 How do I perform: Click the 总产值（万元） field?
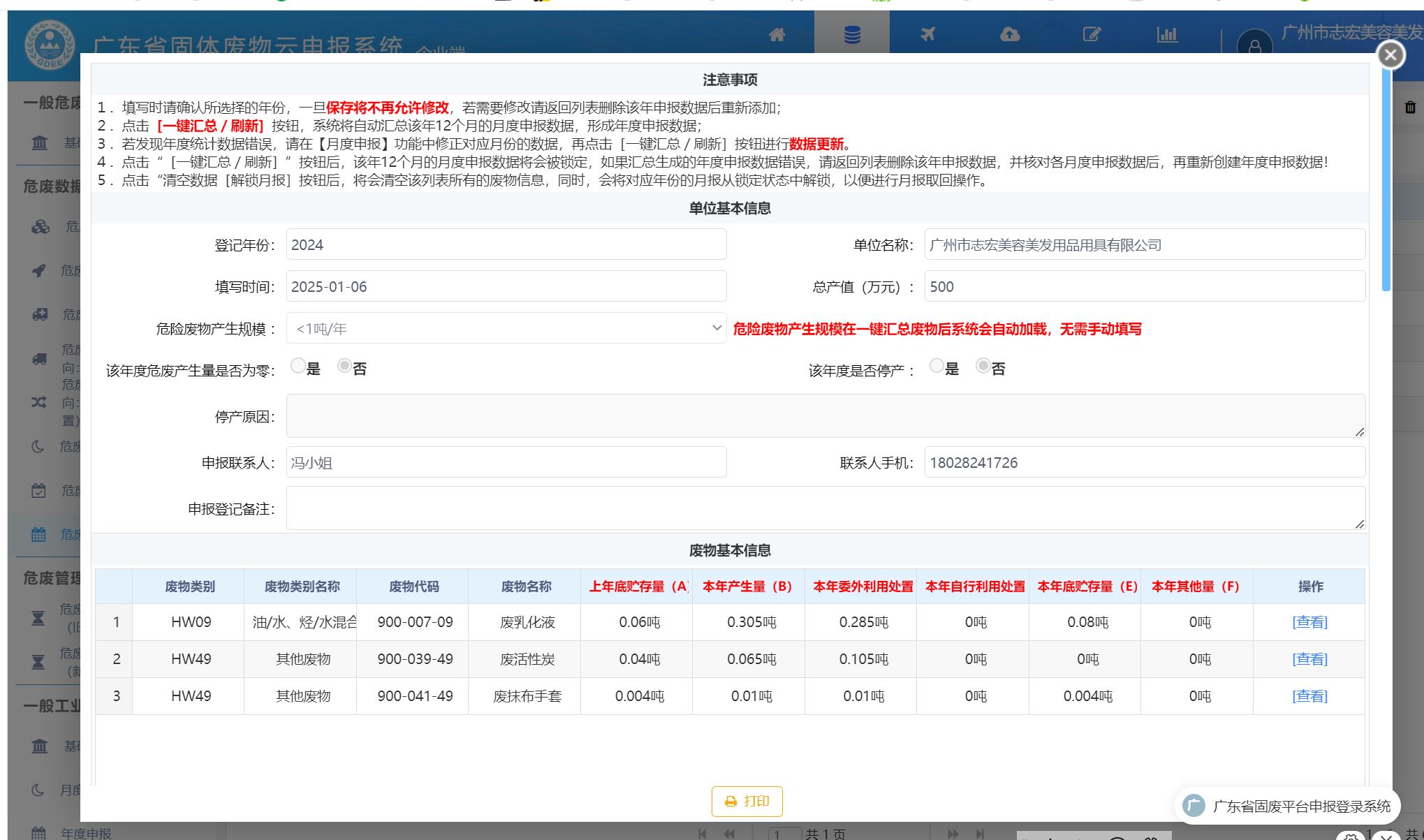1145,286
